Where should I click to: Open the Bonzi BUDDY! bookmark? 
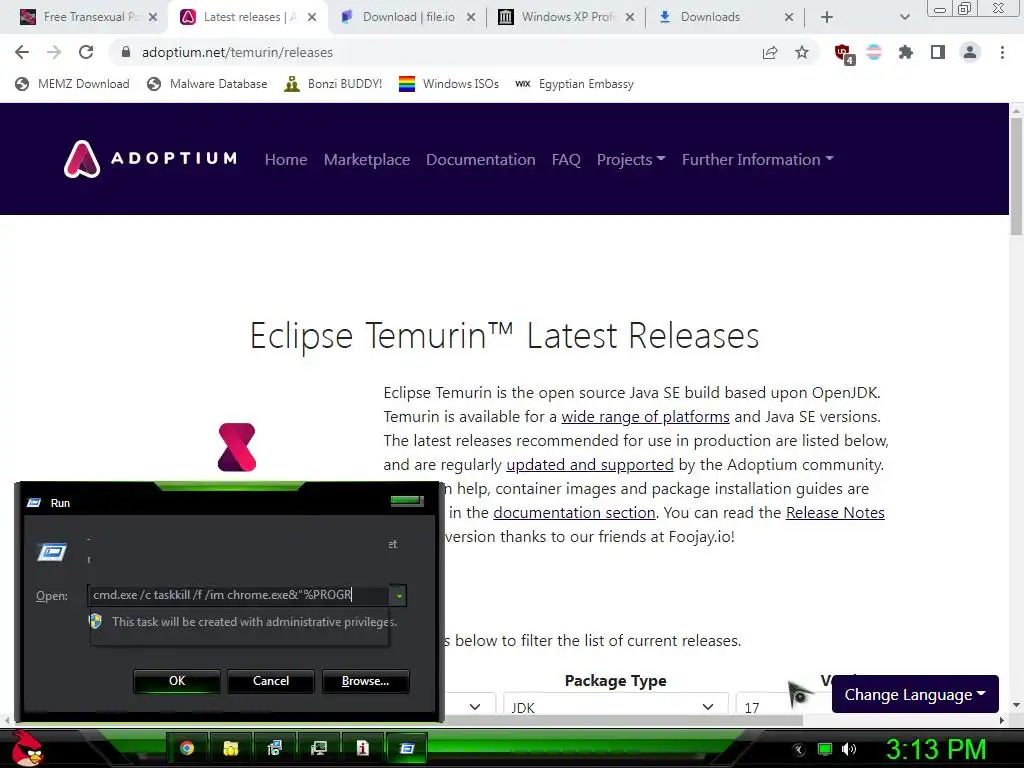click(x=333, y=84)
